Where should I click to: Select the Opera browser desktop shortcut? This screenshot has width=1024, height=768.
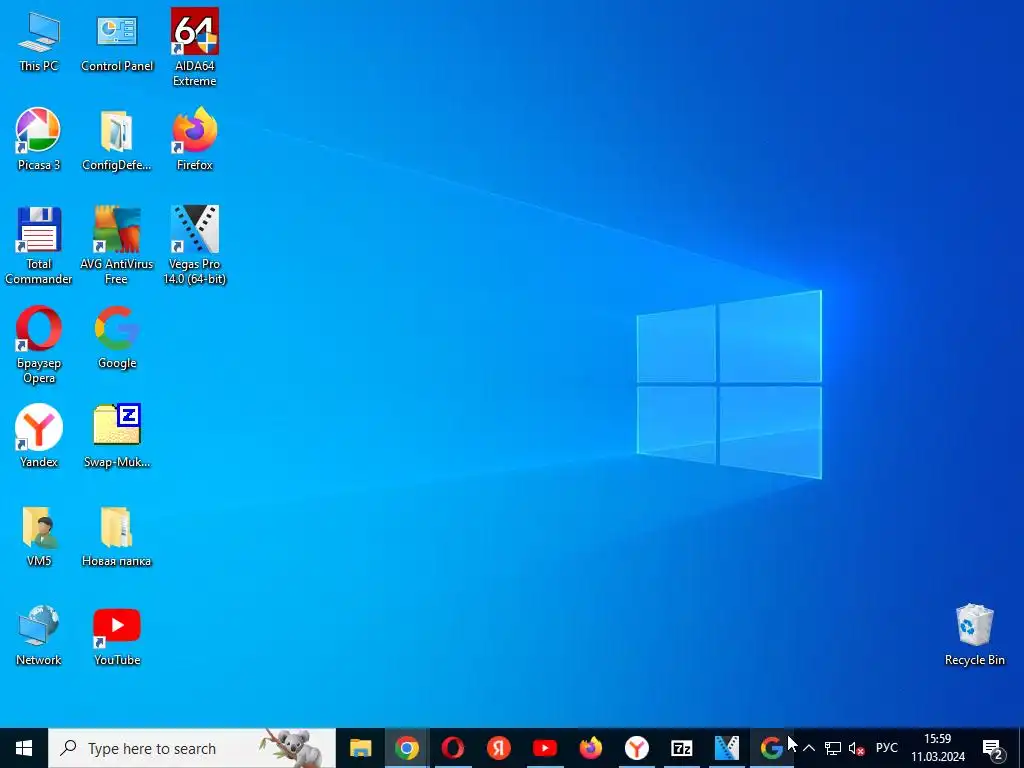pyautogui.click(x=39, y=345)
